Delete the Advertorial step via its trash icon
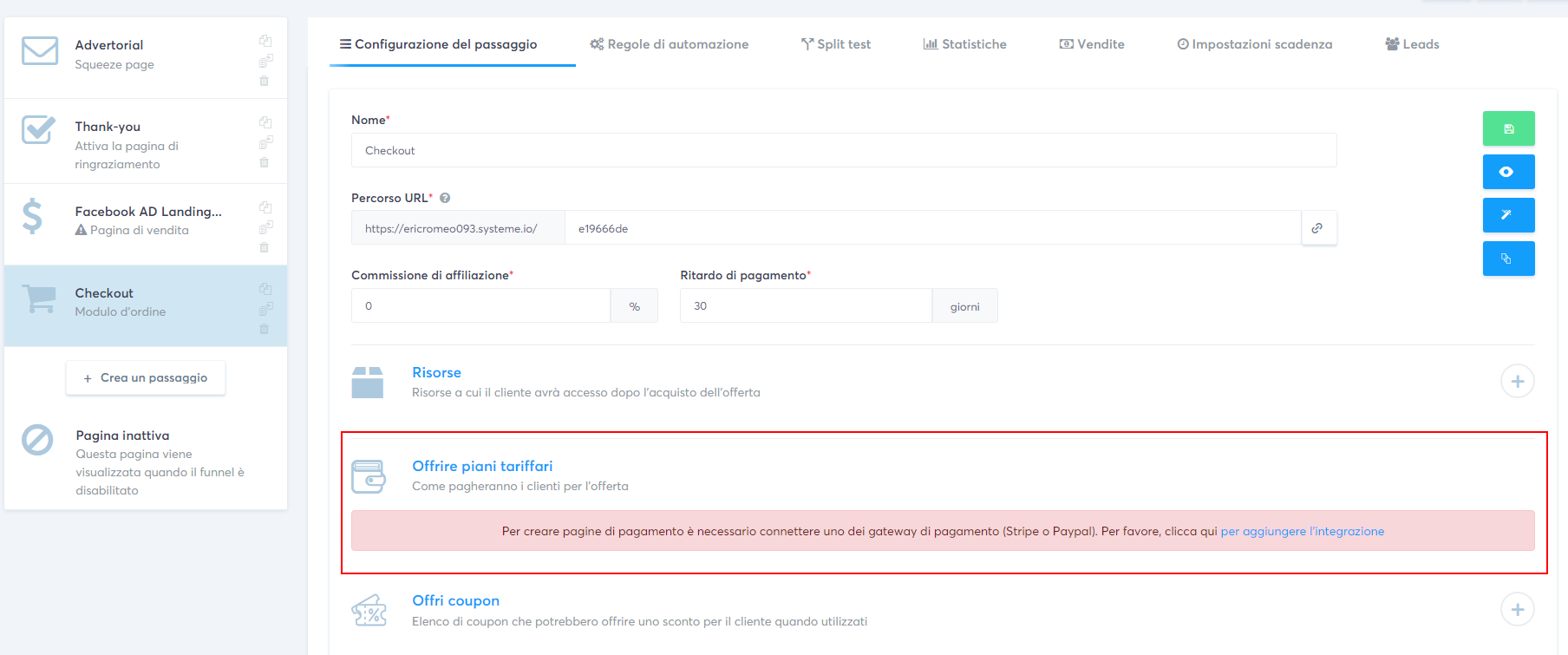This screenshot has height=655, width=1568. [x=265, y=81]
